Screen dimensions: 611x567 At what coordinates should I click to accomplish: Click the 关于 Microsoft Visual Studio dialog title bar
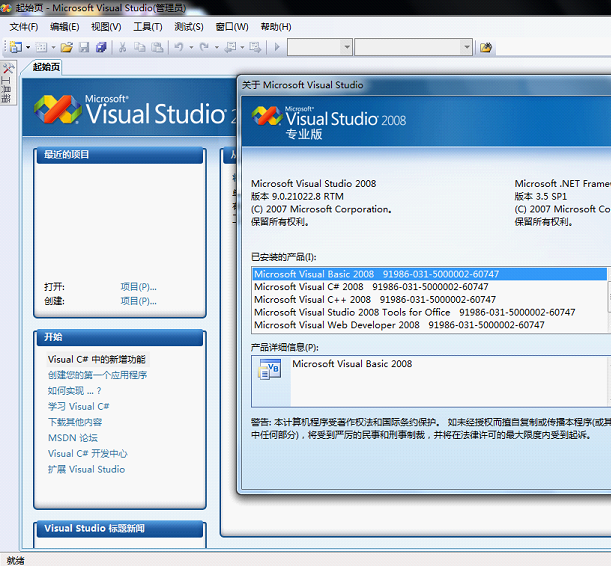[x=426, y=85]
